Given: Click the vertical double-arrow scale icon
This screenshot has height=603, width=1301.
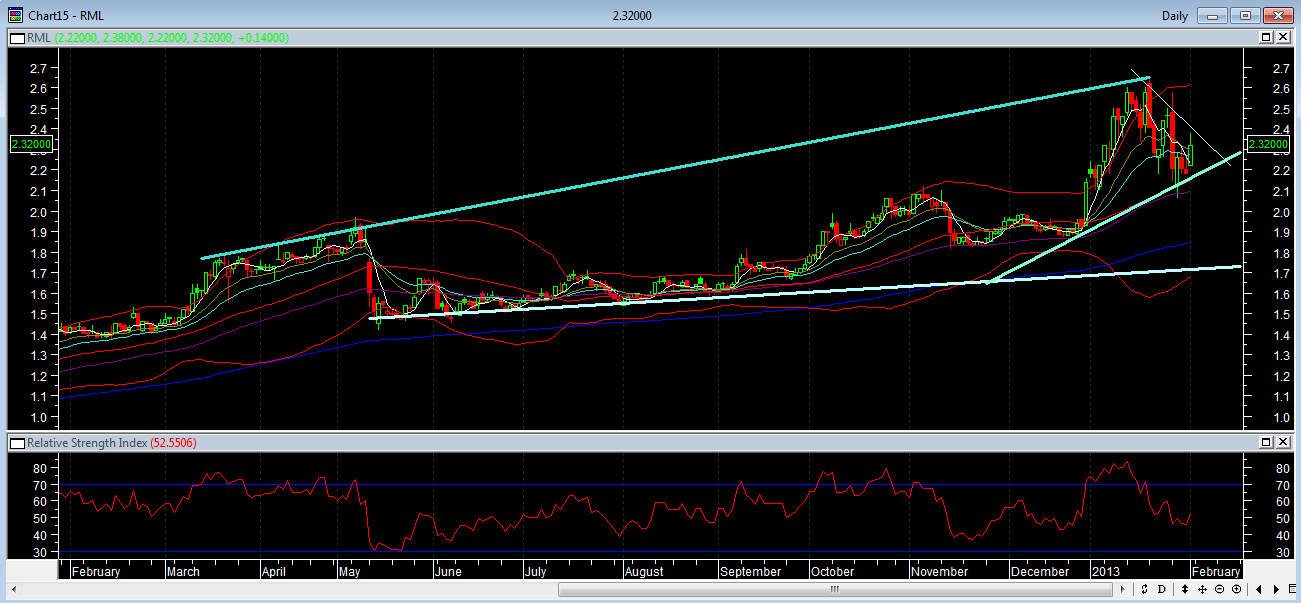Looking at the screenshot, I should [1185, 589].
